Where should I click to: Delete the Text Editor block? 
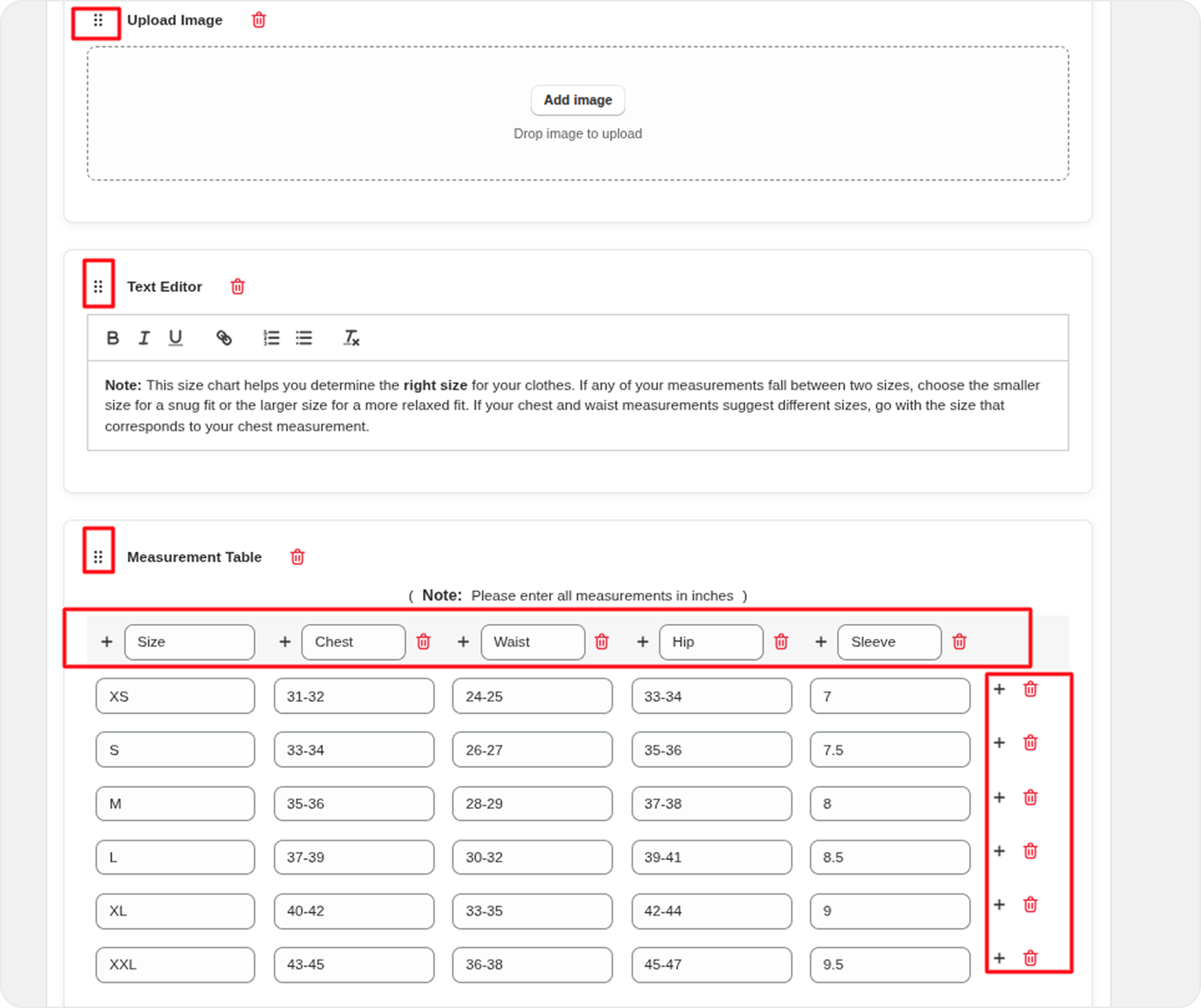(237, 287)
